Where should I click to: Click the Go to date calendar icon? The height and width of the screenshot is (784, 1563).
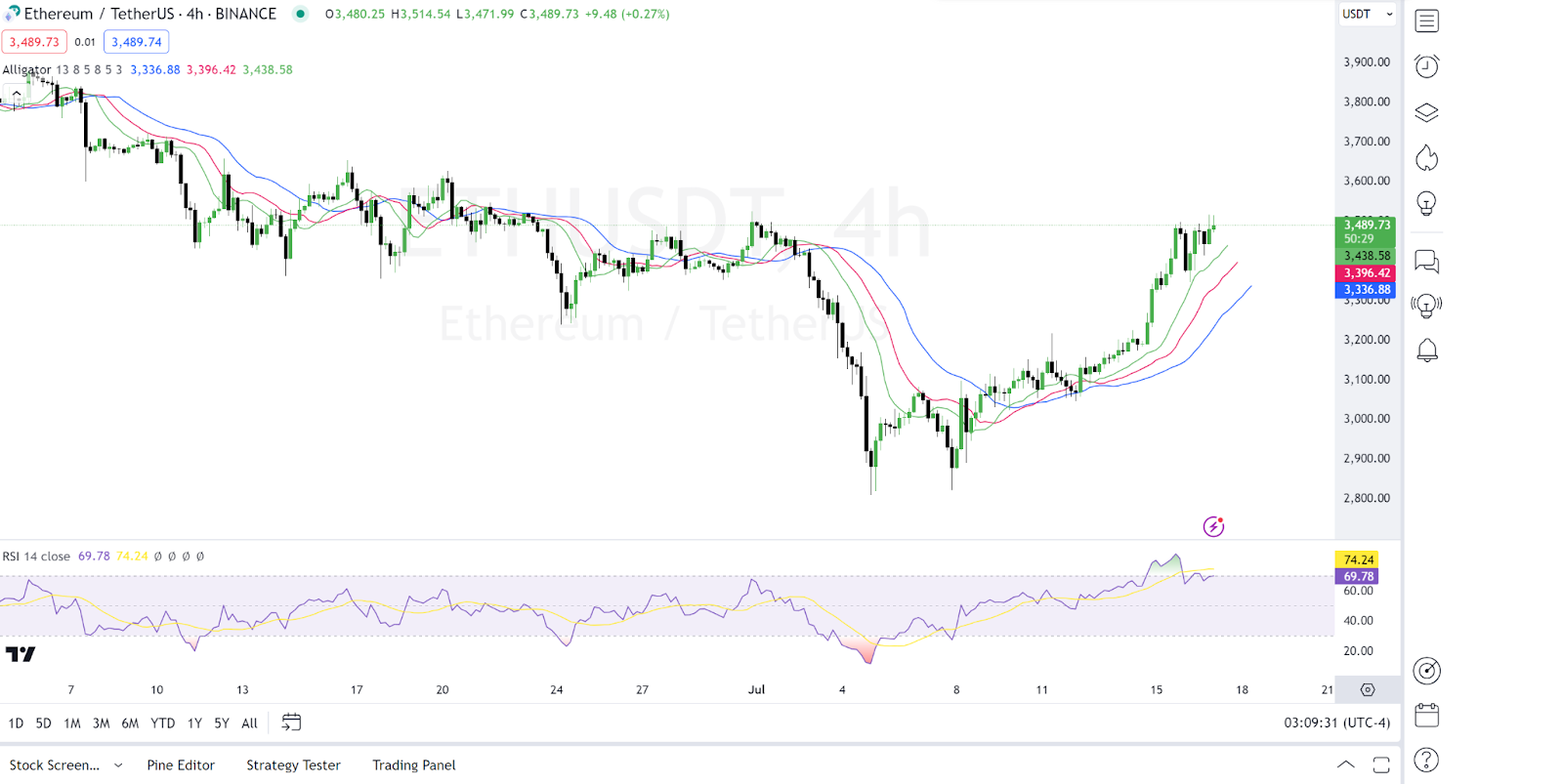[291, 722]
